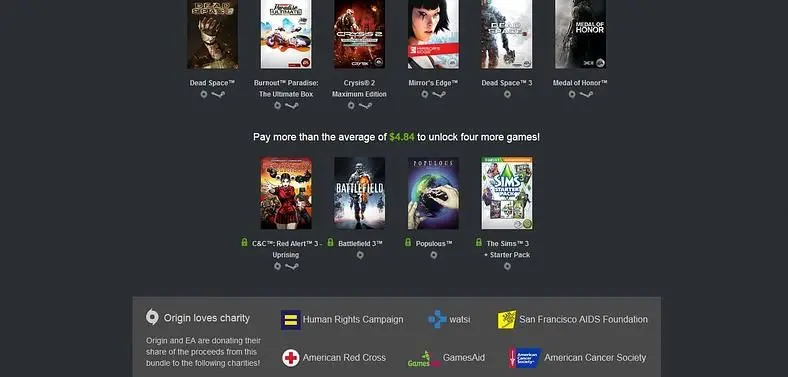Click Origin icon under Burnout Paradise

coord(277,106)
